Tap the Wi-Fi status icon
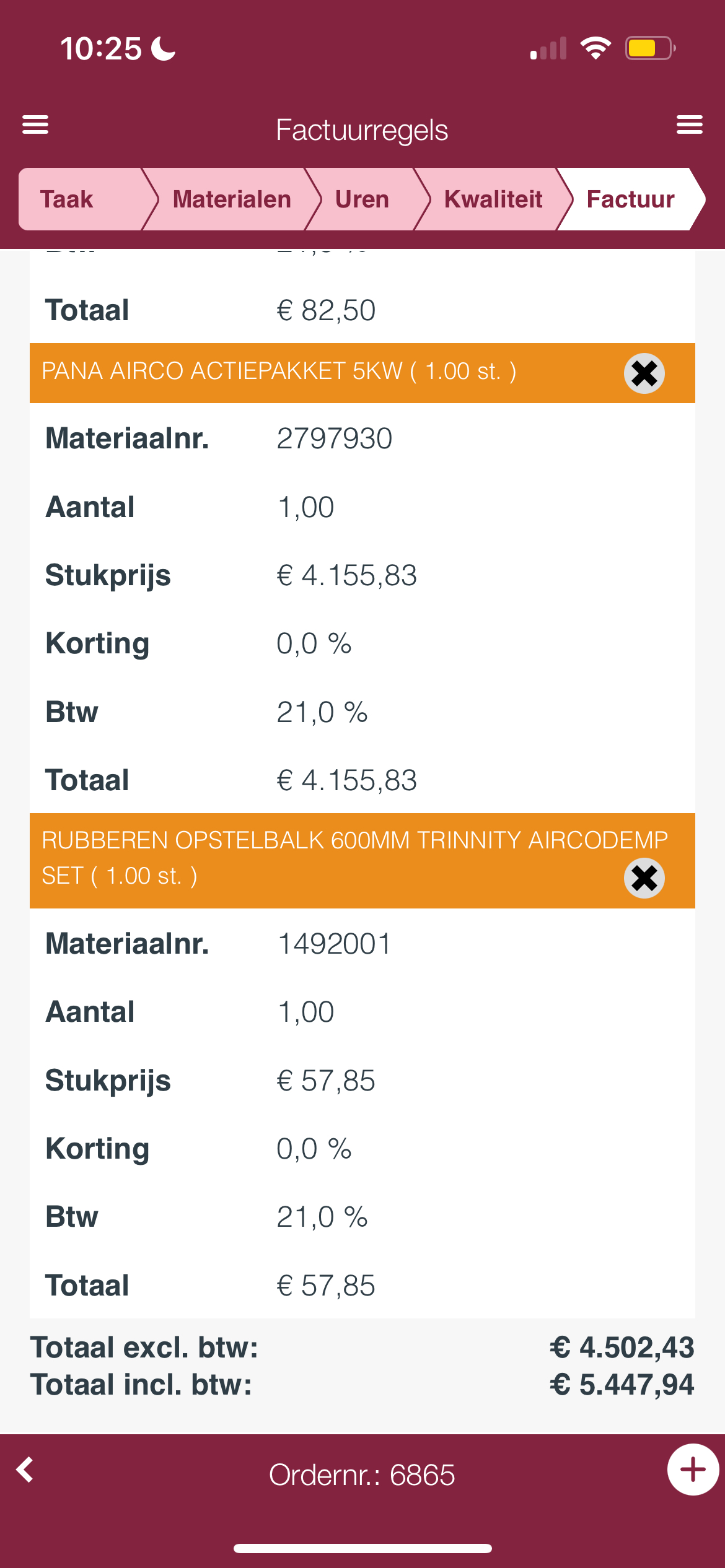Image resolution: width=725 pixels, height=1568 pixels. pos(595,48)
